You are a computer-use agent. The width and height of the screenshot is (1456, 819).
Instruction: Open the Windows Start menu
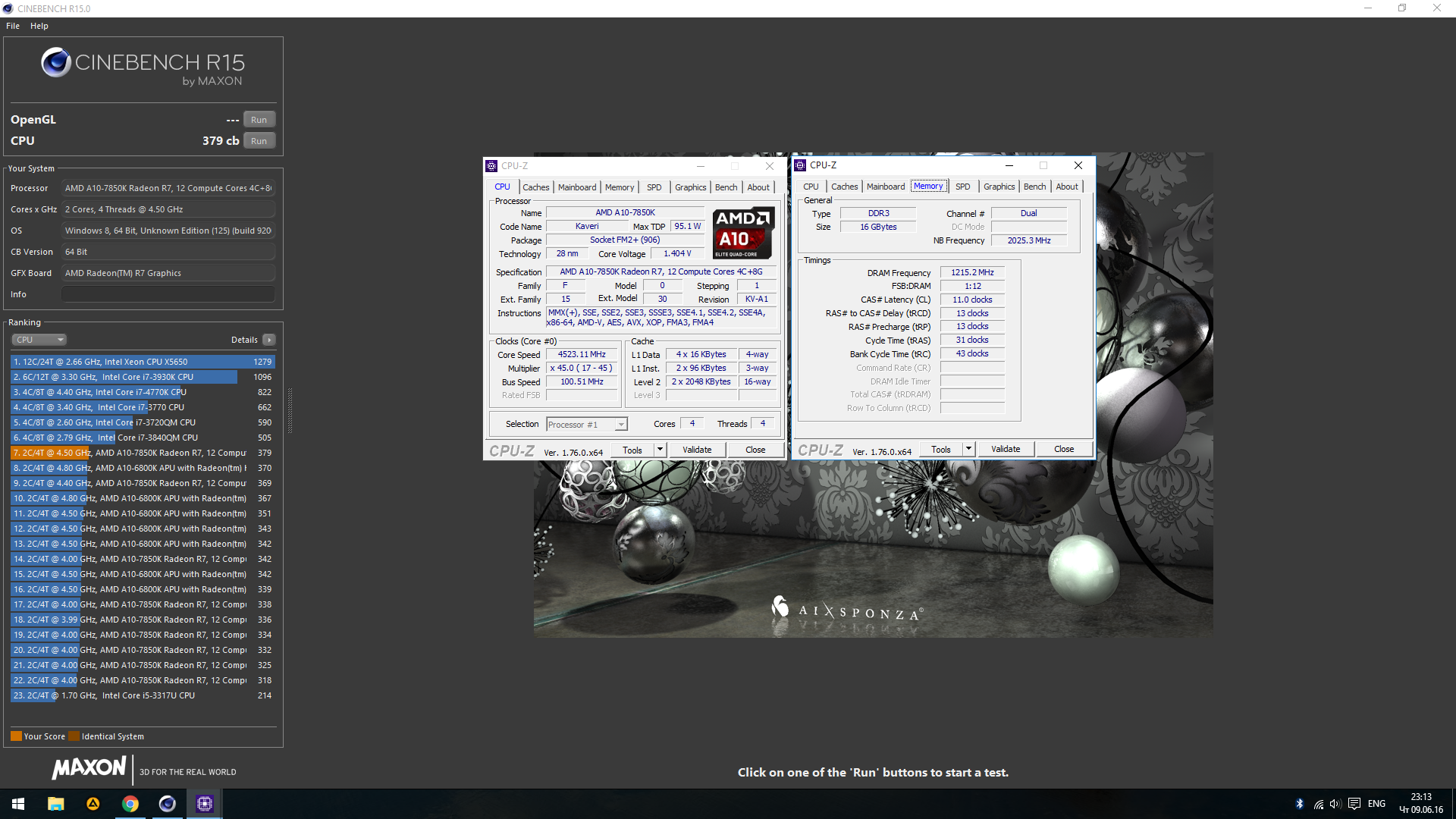[x=18, y=804]
